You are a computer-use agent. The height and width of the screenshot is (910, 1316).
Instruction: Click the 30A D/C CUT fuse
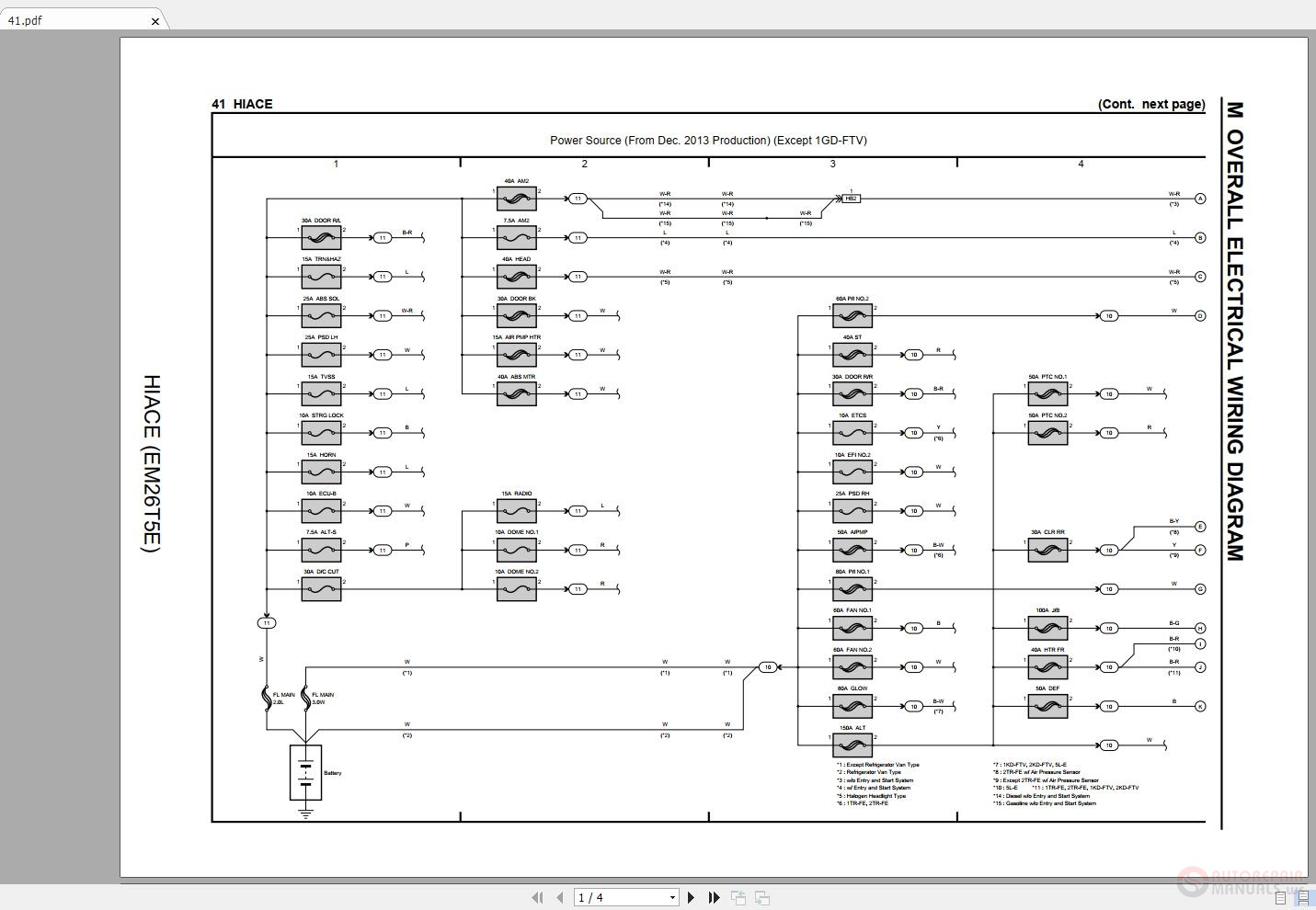click(321, 589)
